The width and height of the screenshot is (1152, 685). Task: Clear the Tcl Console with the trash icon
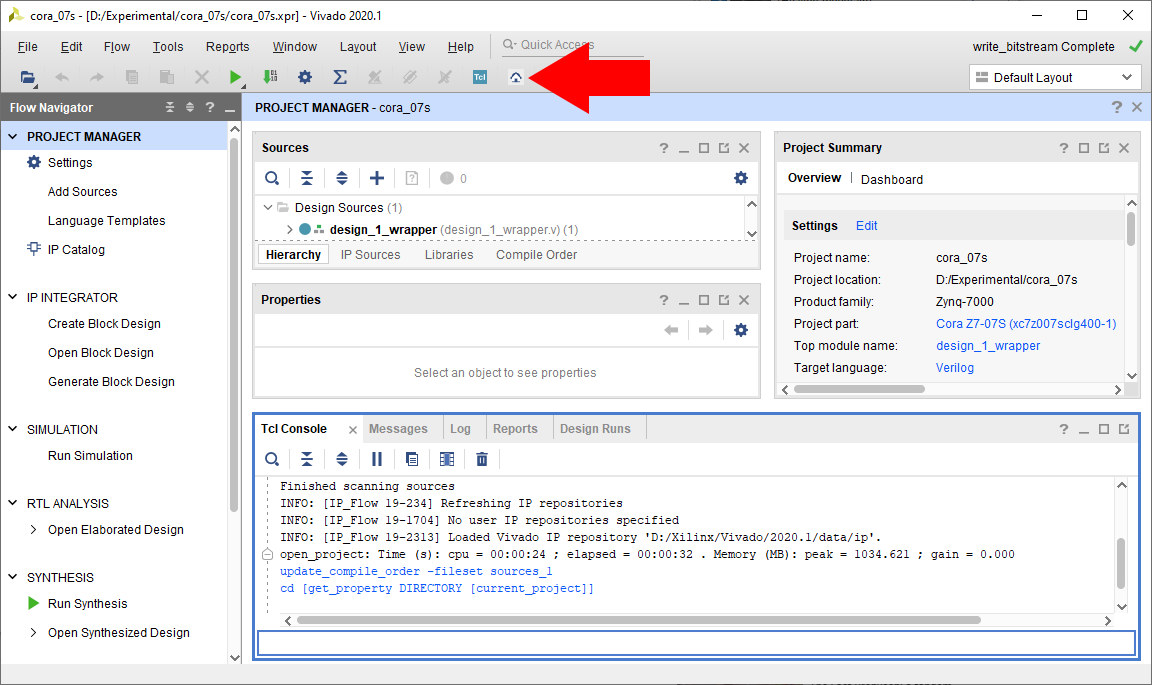coord(481,458)
